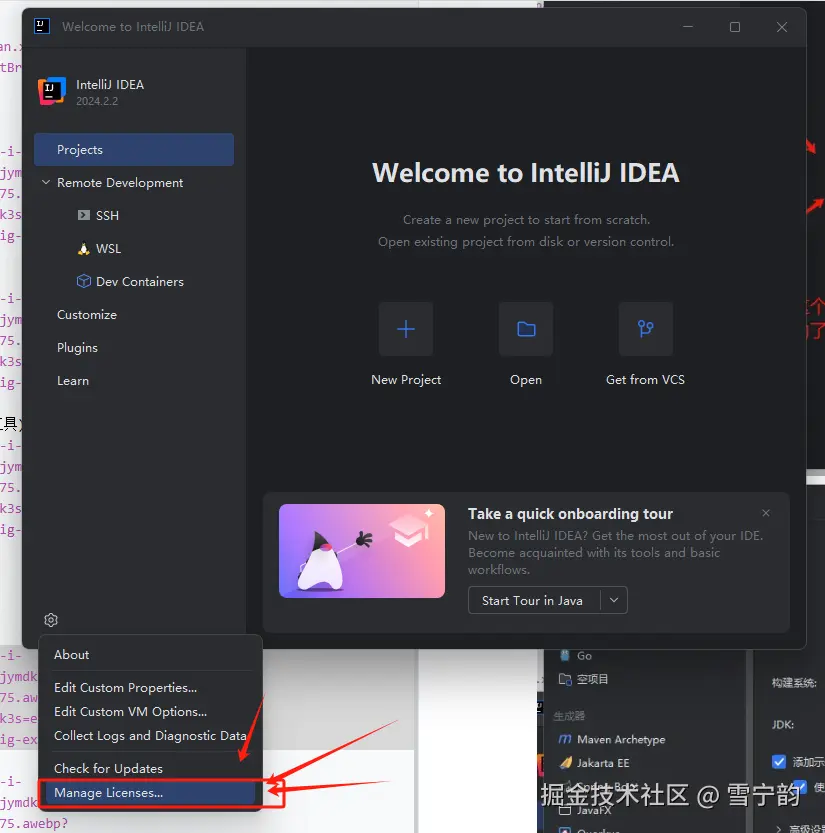Image resolution: width=825 pixels, height=833 pixels.
Task: Click the Maven Archetype m icon behind
Action: coord(565,740)
